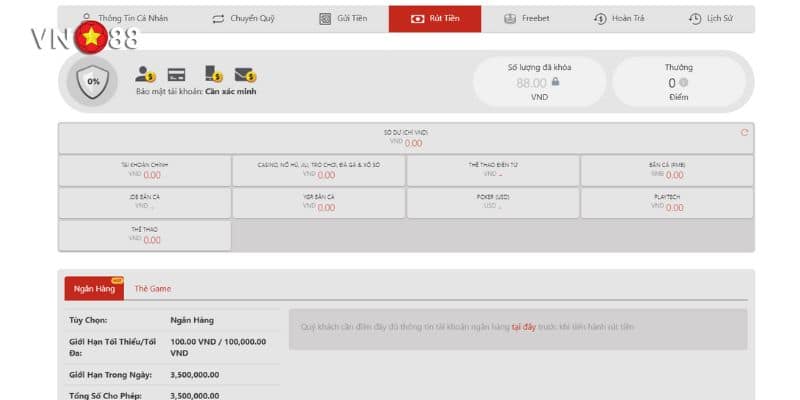Screen dimensions: 800x400
Task: Click the envelope email verification icon
Action: point(245,74)
